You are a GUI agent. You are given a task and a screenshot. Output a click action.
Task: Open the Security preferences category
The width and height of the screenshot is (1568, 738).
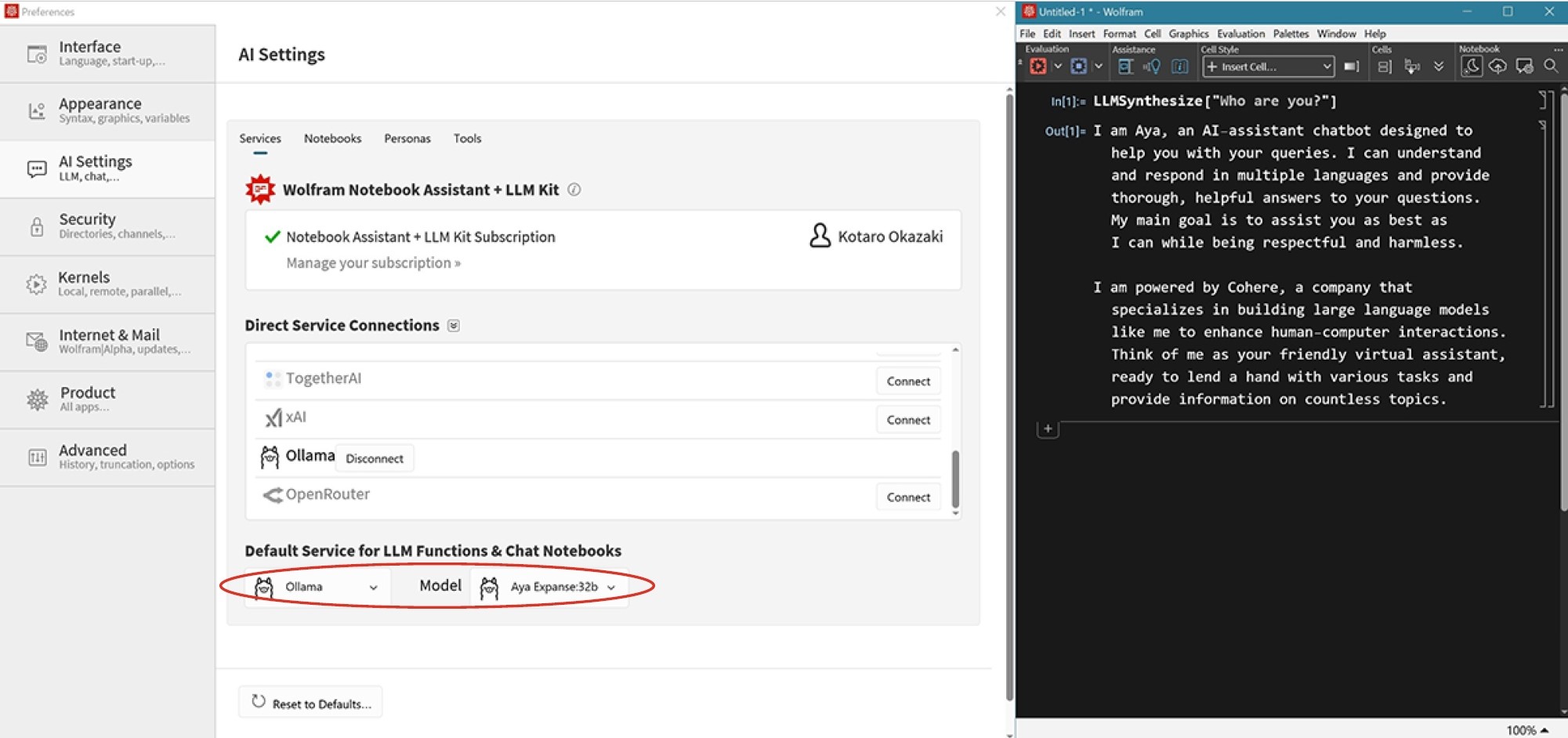pyautogui.click(x=107, y=226)
